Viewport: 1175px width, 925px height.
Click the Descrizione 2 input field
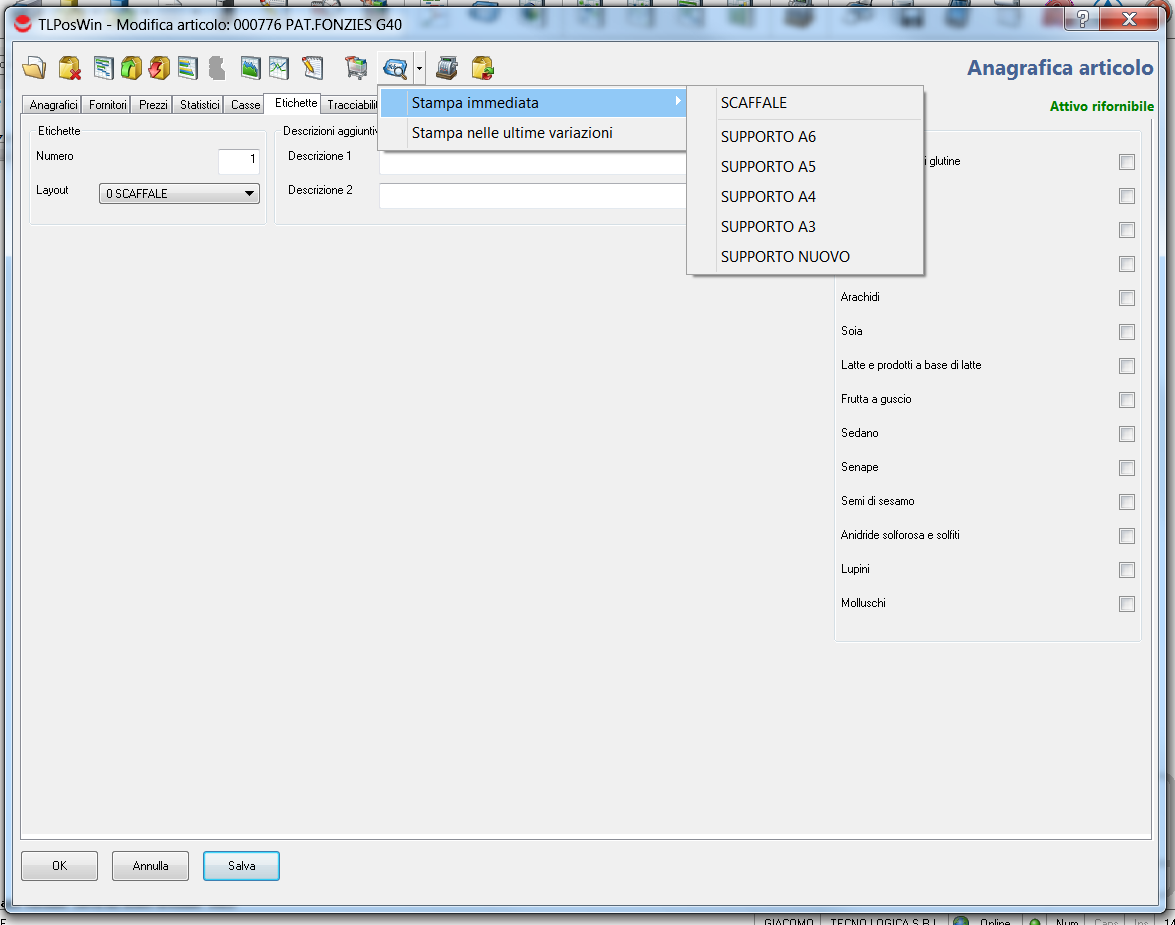(x=532, y=196)
